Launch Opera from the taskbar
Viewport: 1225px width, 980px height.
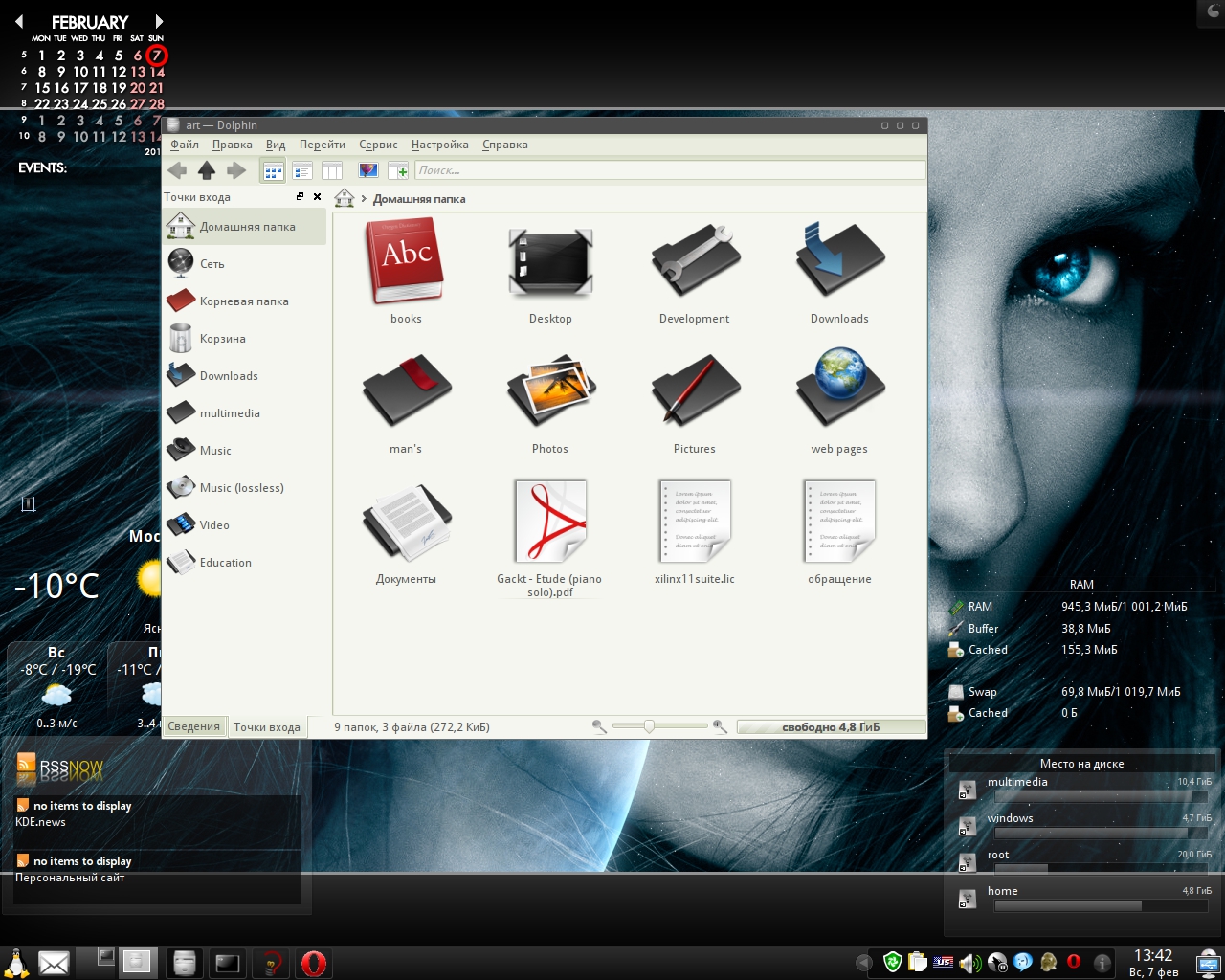(x=313, y=963)
